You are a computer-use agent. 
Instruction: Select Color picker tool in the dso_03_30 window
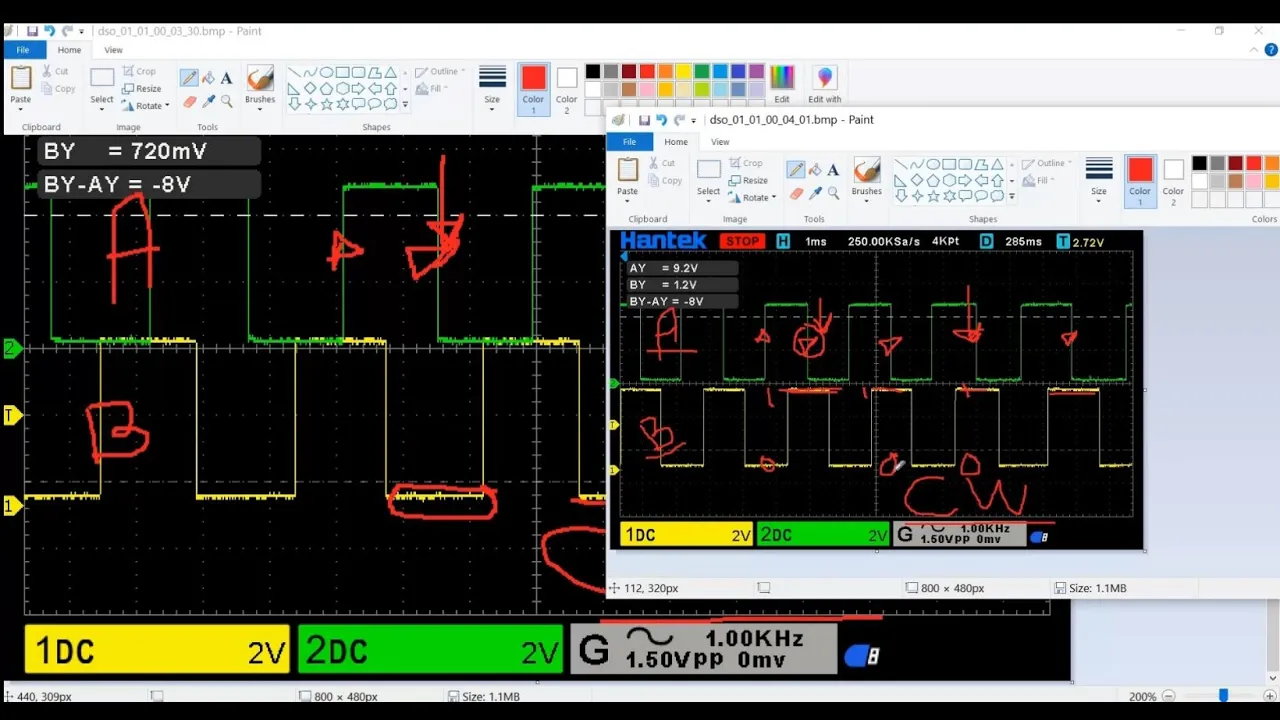208,101
